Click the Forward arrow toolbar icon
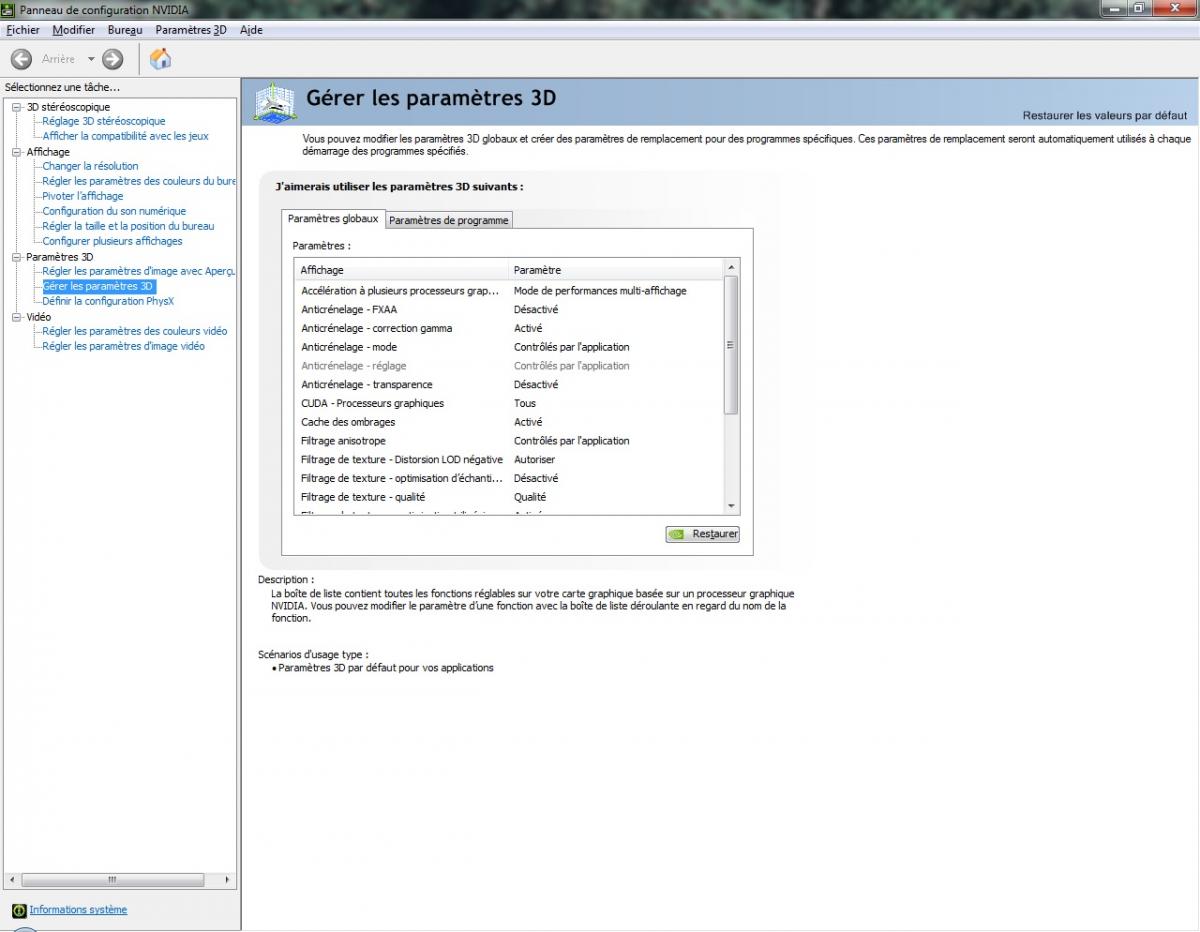Screen dimensions: 1200x932 pos(113,59)
